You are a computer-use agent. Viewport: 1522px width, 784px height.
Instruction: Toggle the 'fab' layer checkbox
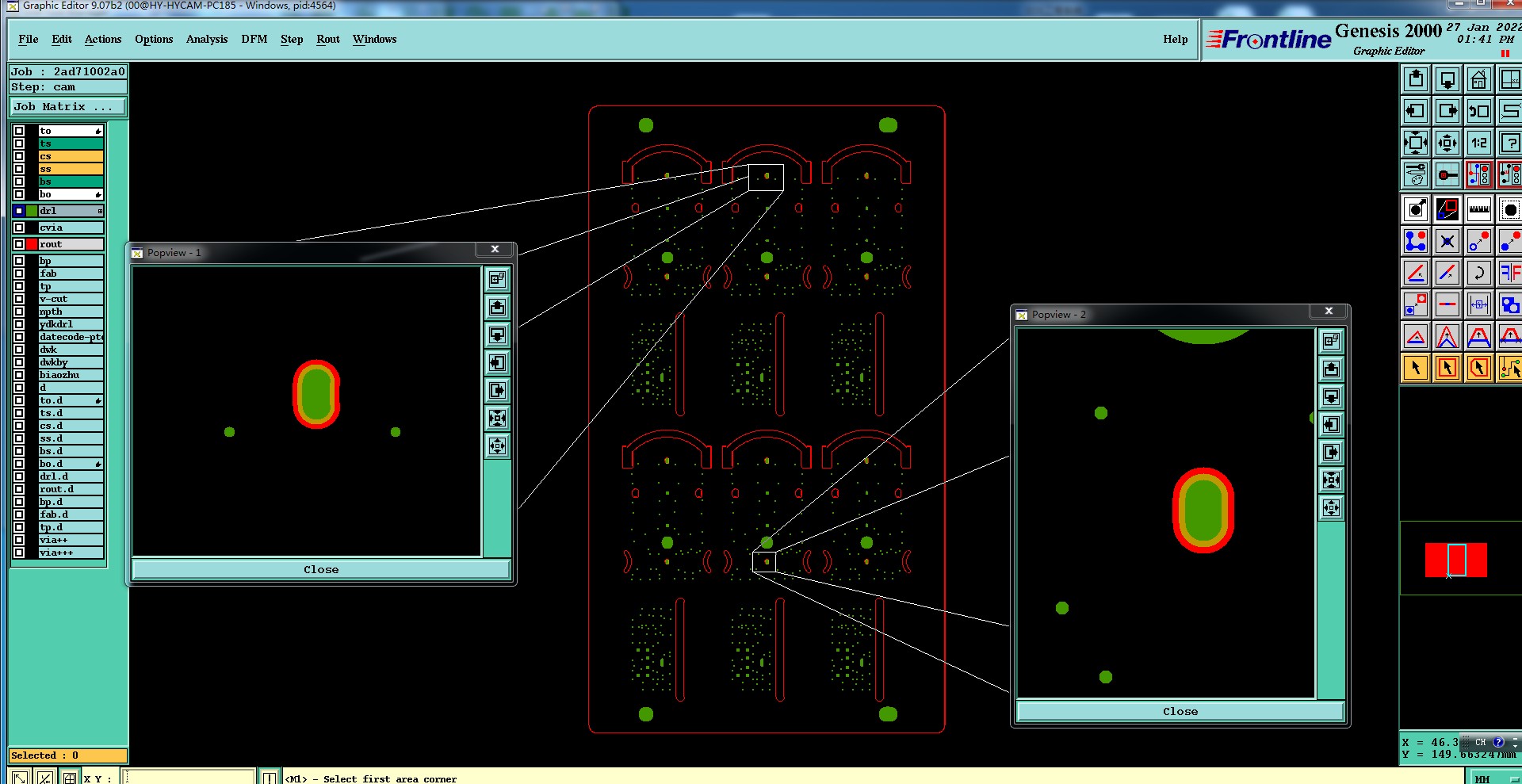19,273
